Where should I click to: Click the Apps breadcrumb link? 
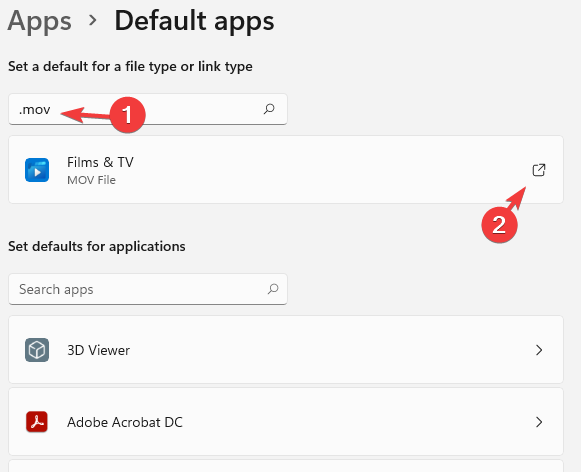[x=39, y=21]
